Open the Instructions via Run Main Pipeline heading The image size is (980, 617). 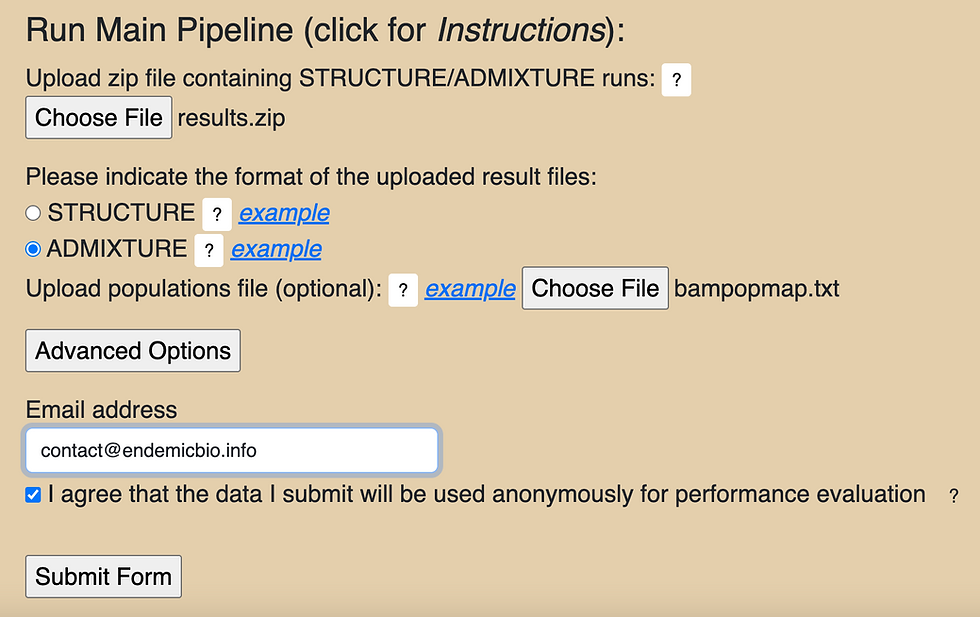click(324, 31)
